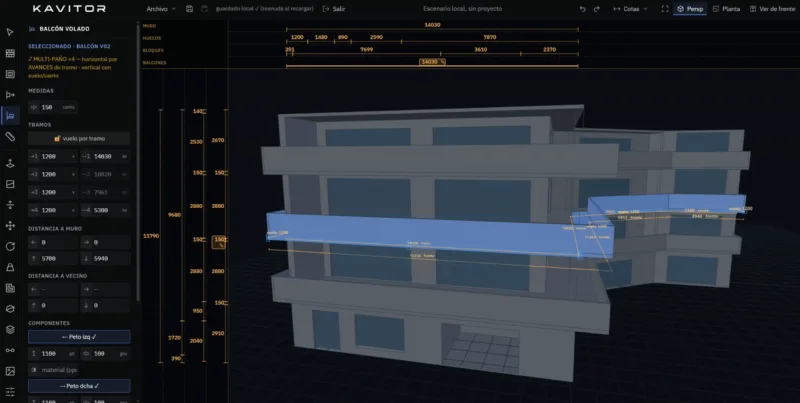Switch to Planta view
The width and height of the screenshot is (800, 403).
tap(726, 9)
